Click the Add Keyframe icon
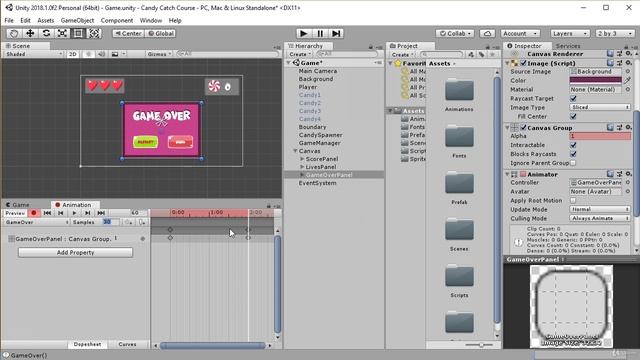The image size is (640, 360). pyautogui.click(x=128, y=222)
